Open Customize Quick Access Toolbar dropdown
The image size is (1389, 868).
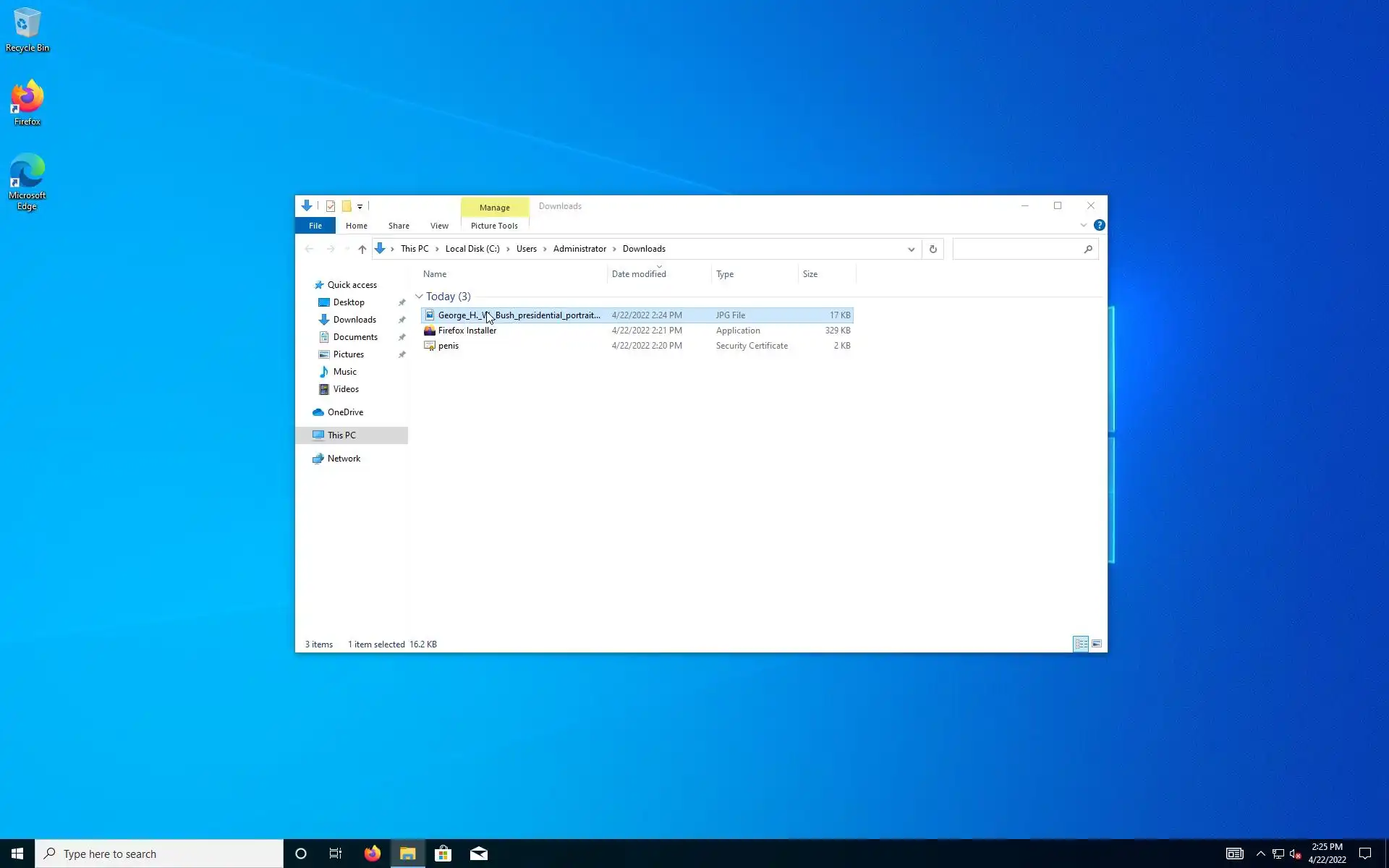point(360,207)
